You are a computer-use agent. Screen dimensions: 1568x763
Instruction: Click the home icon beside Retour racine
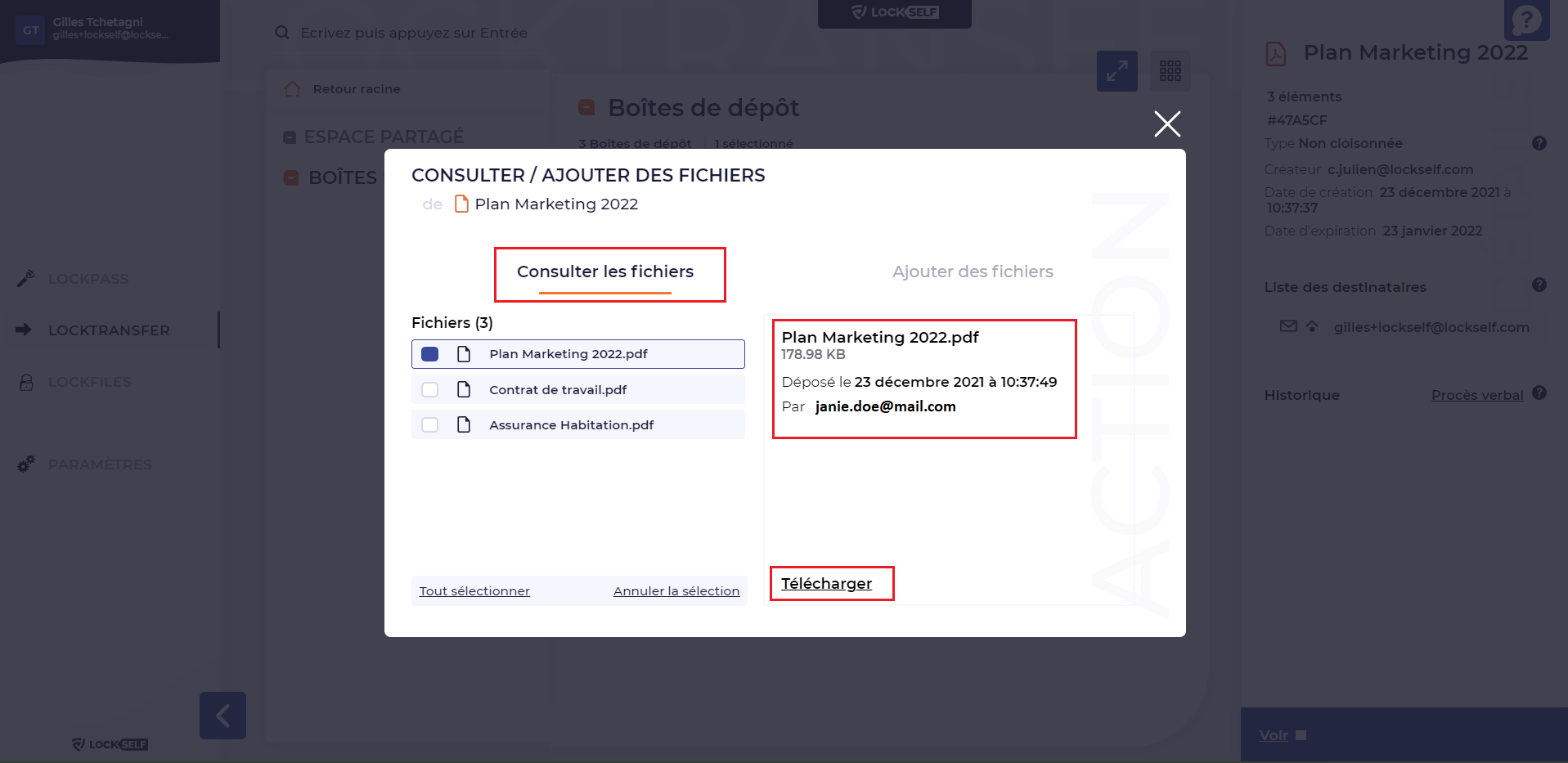pyautogui.click(x=292, y=89)
